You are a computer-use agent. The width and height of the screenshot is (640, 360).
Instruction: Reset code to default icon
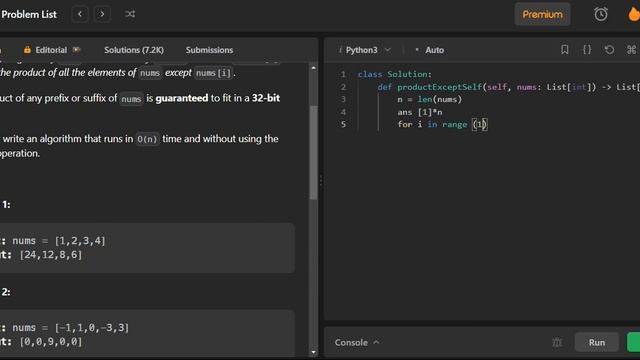pyautogui.click(x=609, y=50)
